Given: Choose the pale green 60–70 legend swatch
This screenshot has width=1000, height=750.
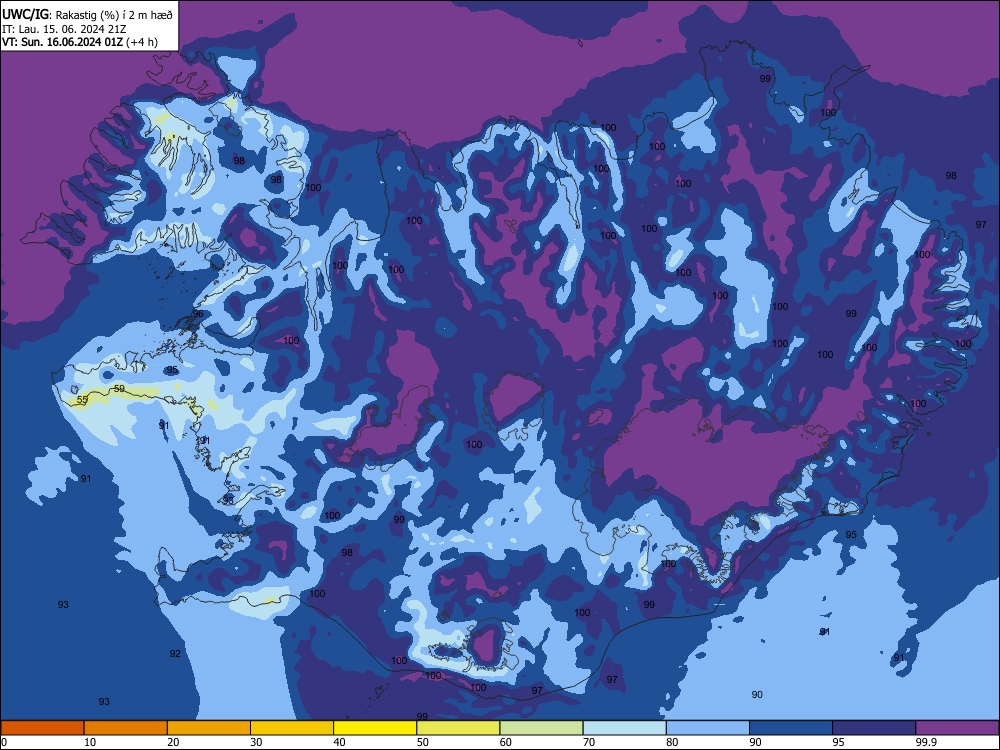Looking at the screenshot, I should pyautogui.click(x=541, y=728).
